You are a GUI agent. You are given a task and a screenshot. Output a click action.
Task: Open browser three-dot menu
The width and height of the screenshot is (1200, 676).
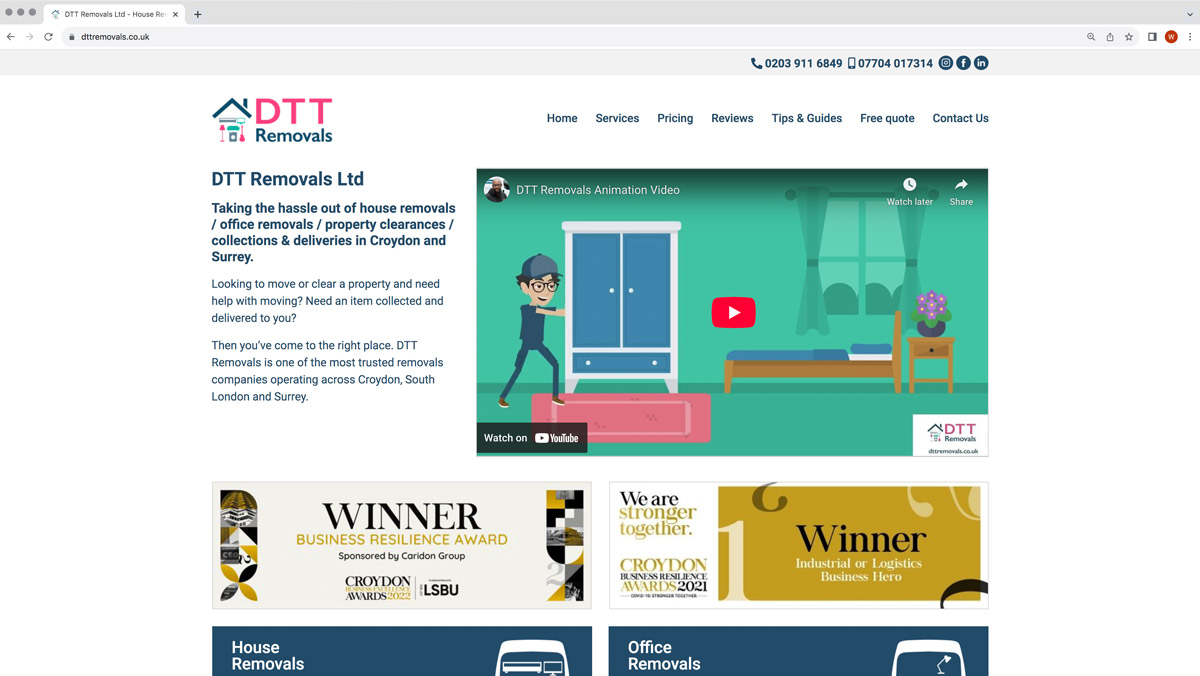tap(1190, 37)
